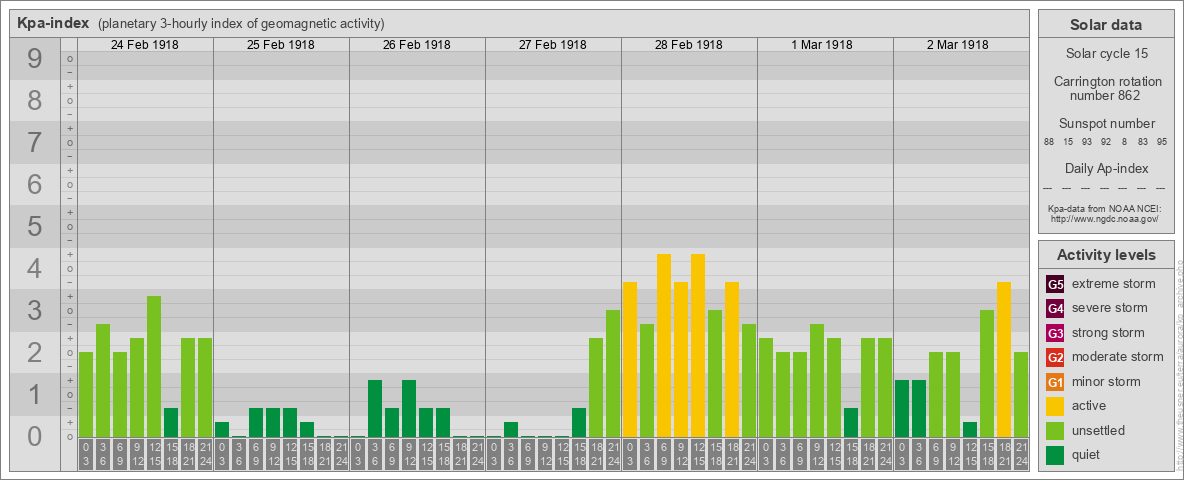Click the G3 strong storm badge
Viewport: 1184px width, 480px height.
coord(1055,333)
